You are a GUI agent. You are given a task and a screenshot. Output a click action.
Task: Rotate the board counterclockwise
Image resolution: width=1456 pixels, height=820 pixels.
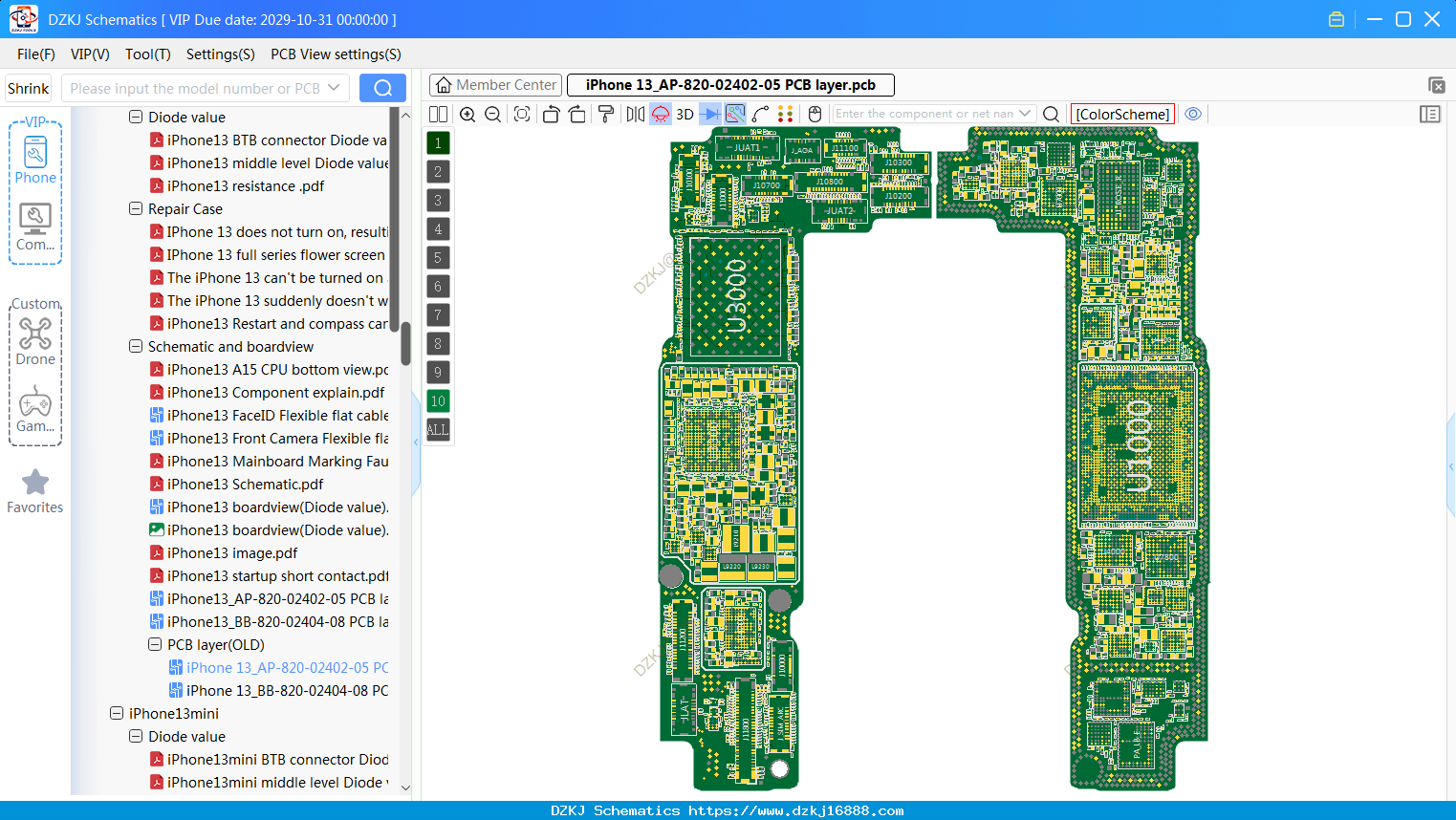coord(551,114)
